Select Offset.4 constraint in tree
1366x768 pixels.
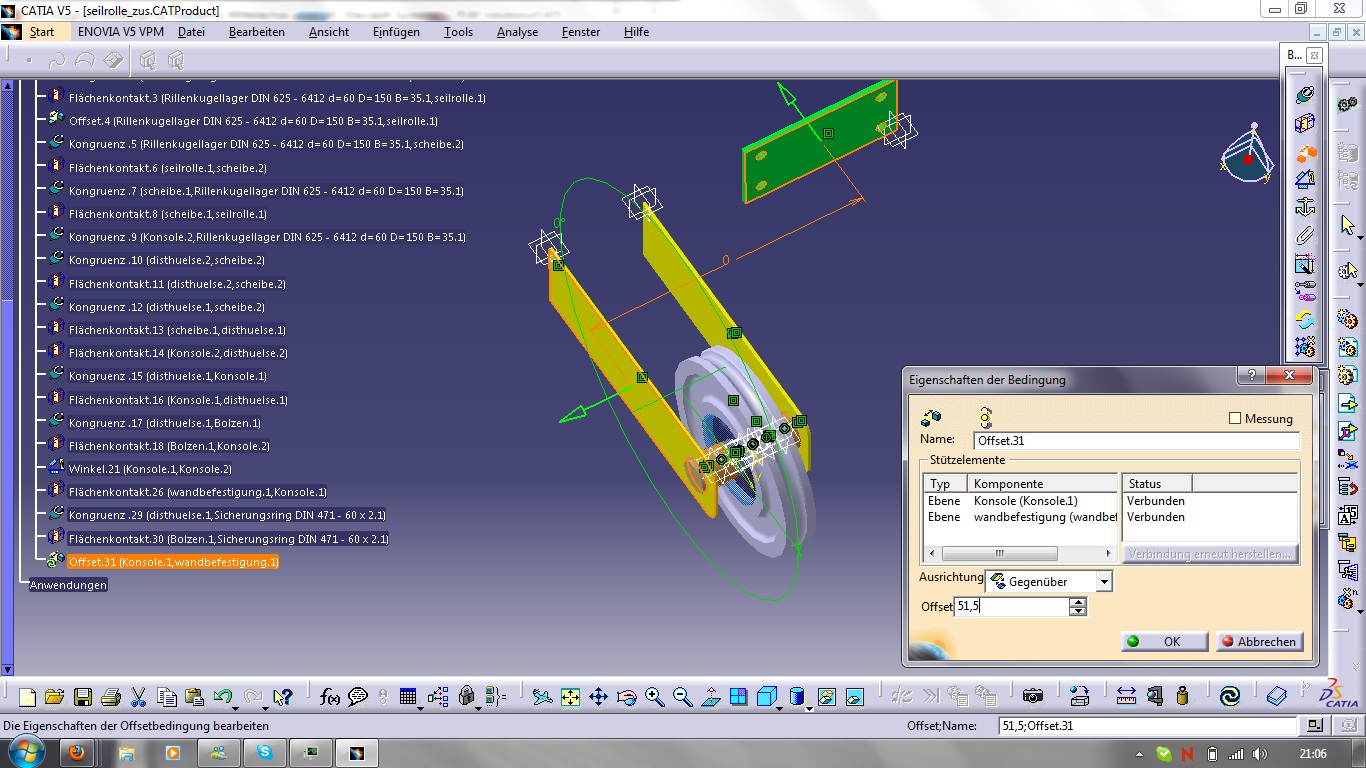(253, 121)
